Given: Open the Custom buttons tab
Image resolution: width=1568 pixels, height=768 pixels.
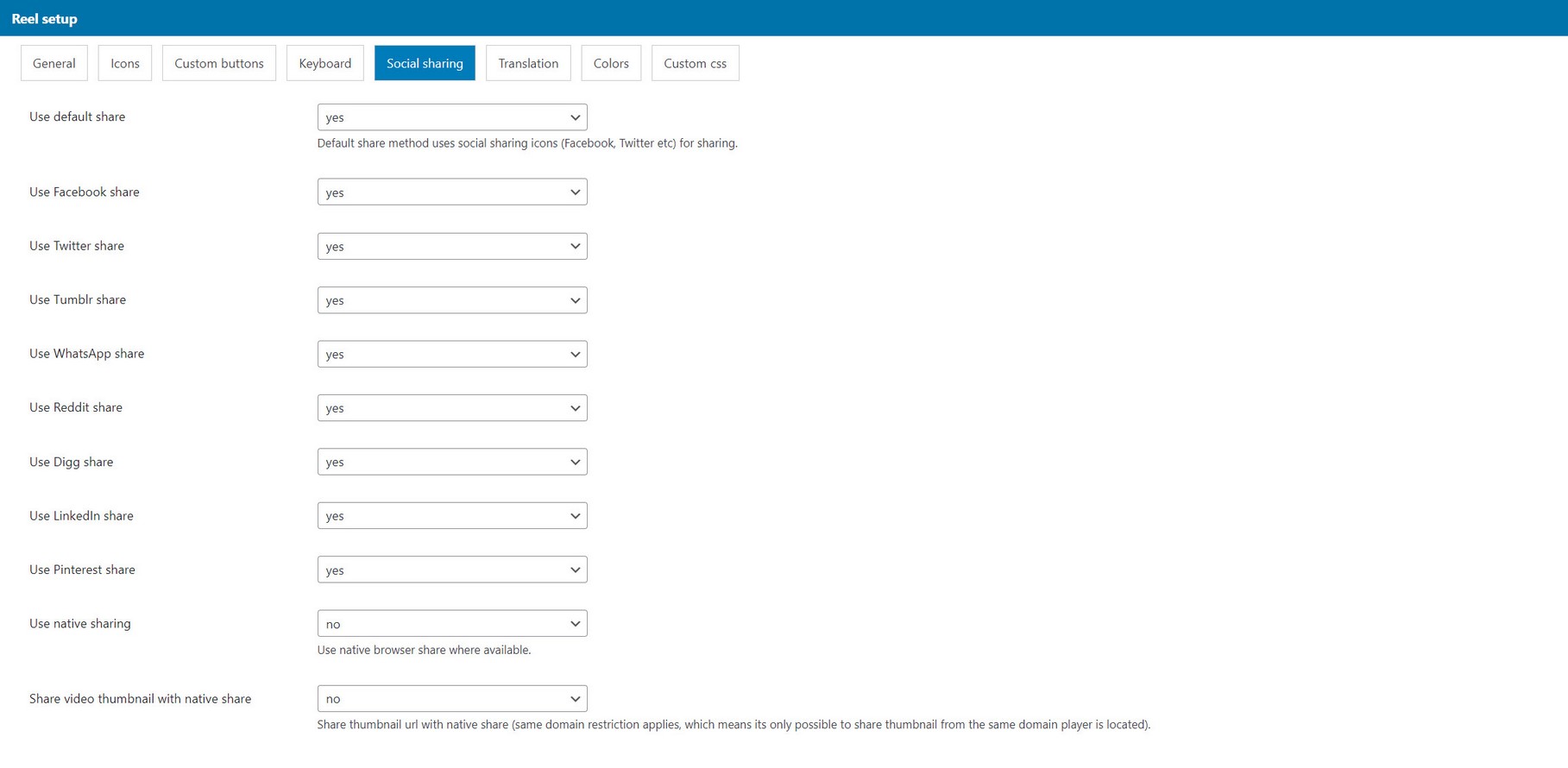Looking at the screenshot, I should (218, 63).
